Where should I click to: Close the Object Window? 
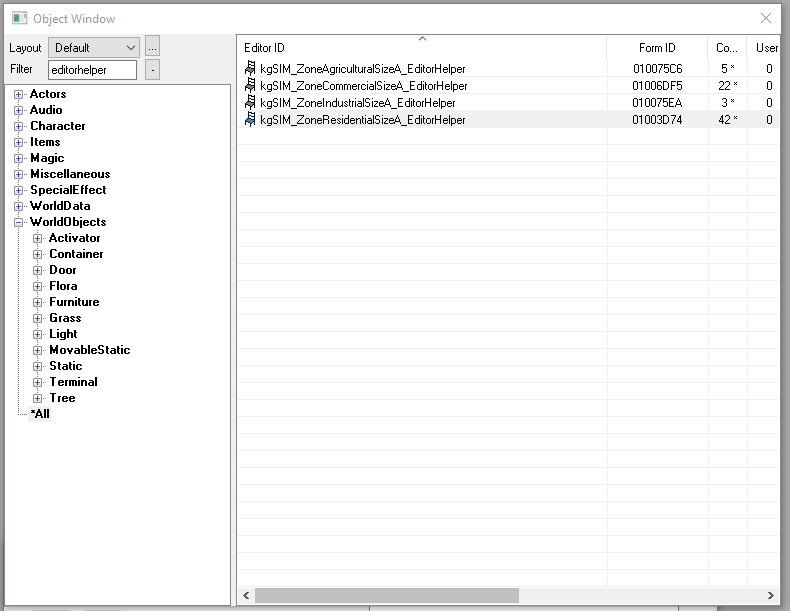click(766, 19)
